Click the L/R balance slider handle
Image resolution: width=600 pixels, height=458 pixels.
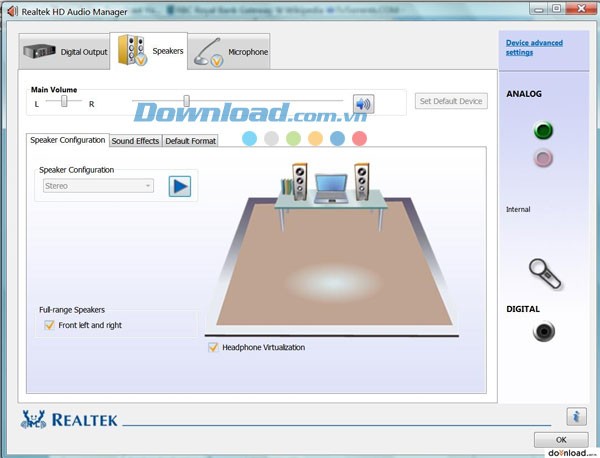coord(64,101)
